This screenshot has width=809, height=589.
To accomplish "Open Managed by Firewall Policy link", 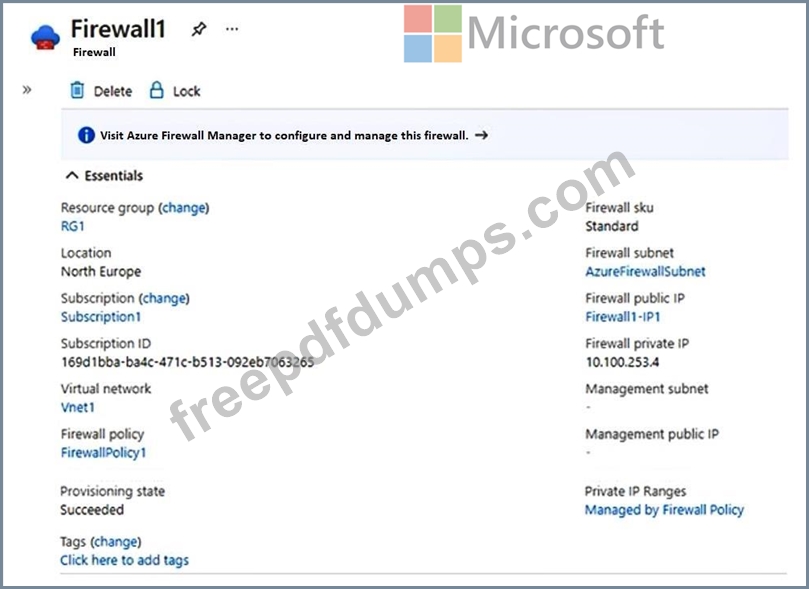I will (664, 510).
